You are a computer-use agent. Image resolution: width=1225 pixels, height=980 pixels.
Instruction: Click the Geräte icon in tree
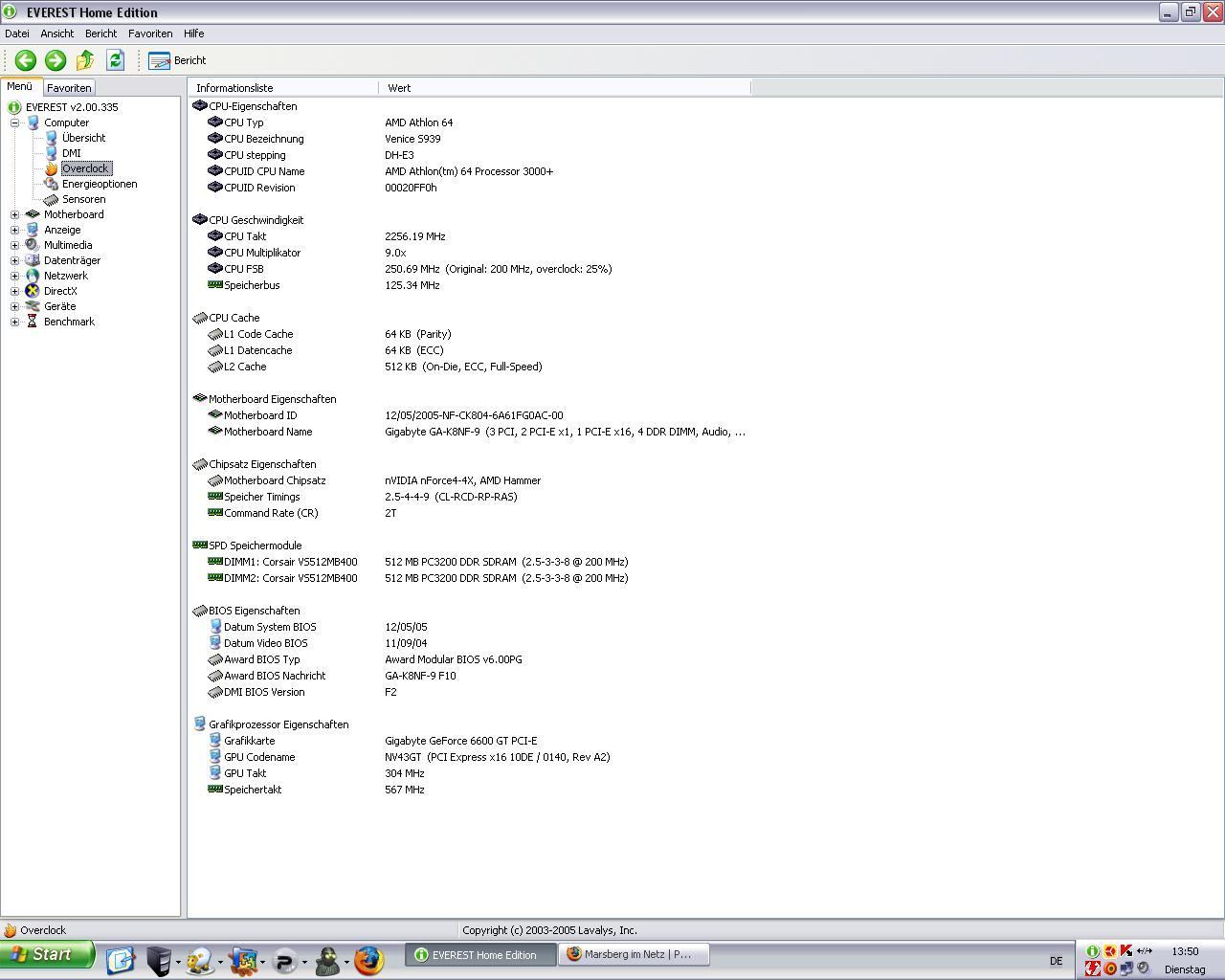(33, 306)
